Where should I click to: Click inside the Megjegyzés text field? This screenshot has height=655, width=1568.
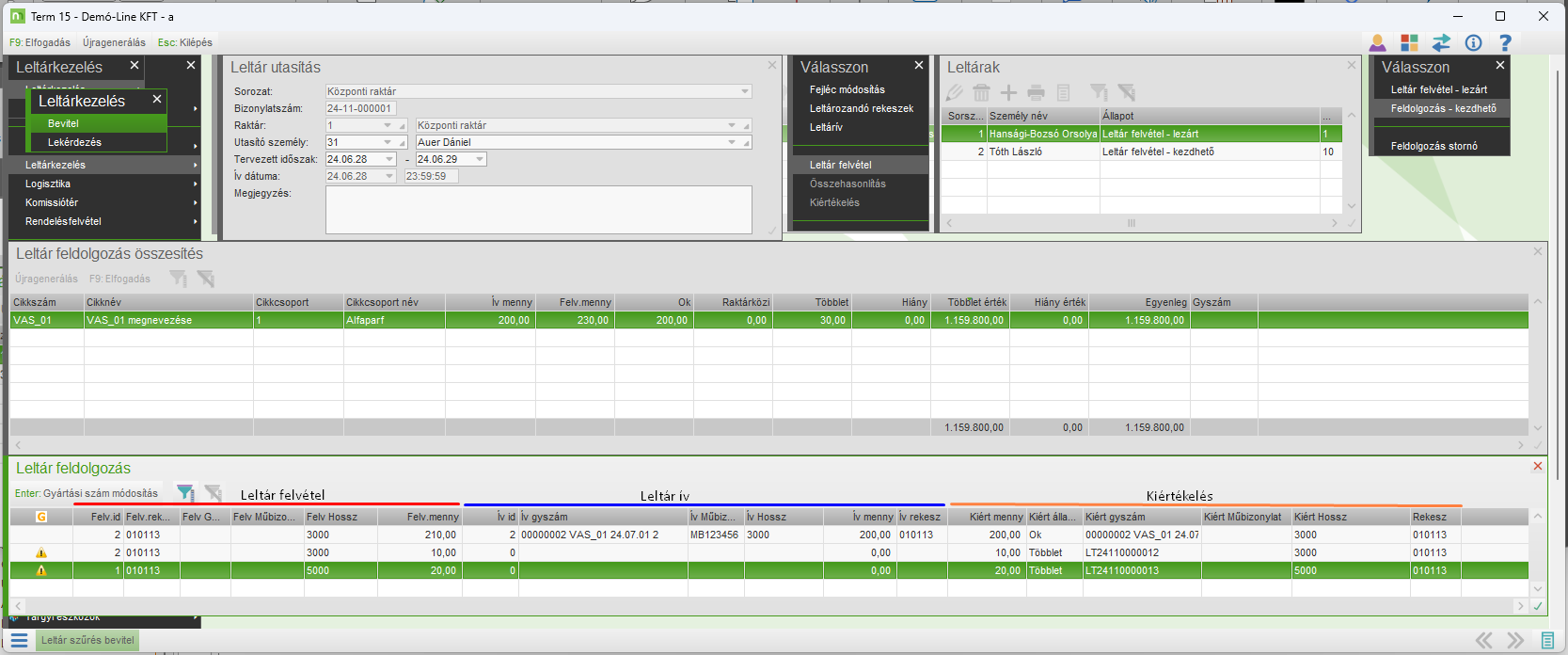538,209
